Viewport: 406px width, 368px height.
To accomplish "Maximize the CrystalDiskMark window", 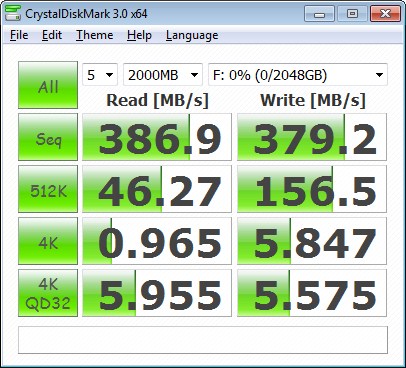I will [x=352, y=14].
